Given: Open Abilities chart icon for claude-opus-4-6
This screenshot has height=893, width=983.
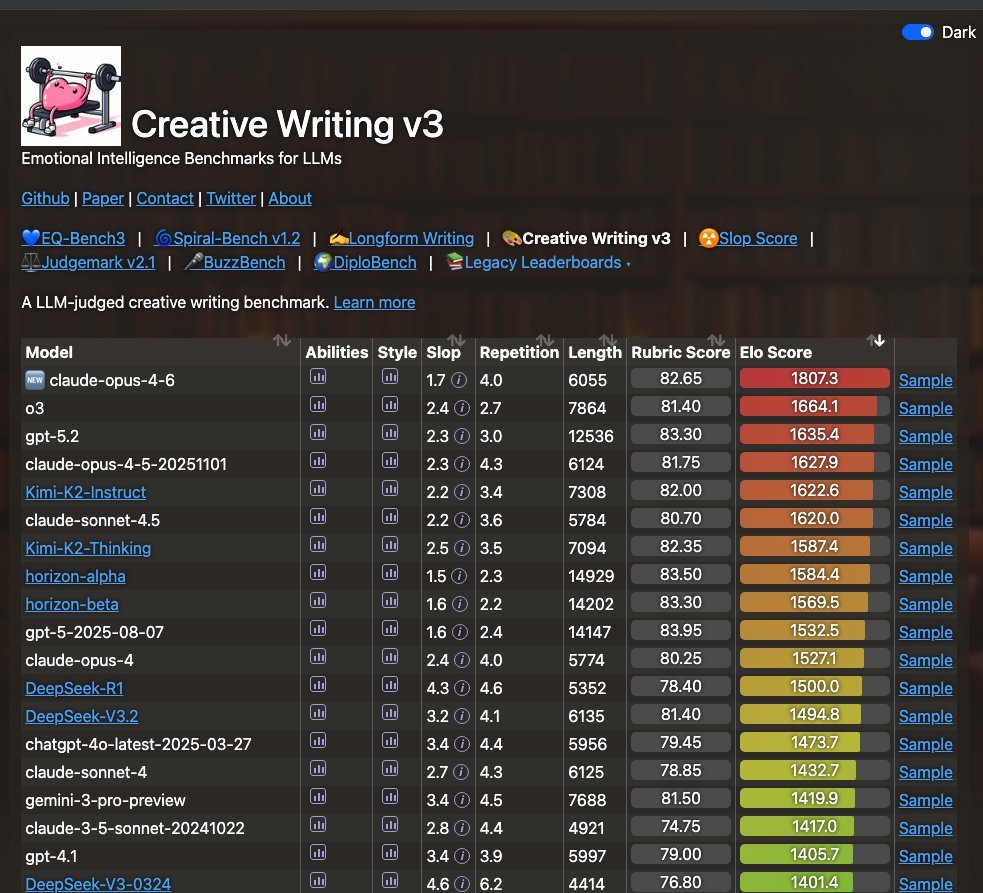Looking at the screenshot, I should pyautogui.click(x=318, y=377).
